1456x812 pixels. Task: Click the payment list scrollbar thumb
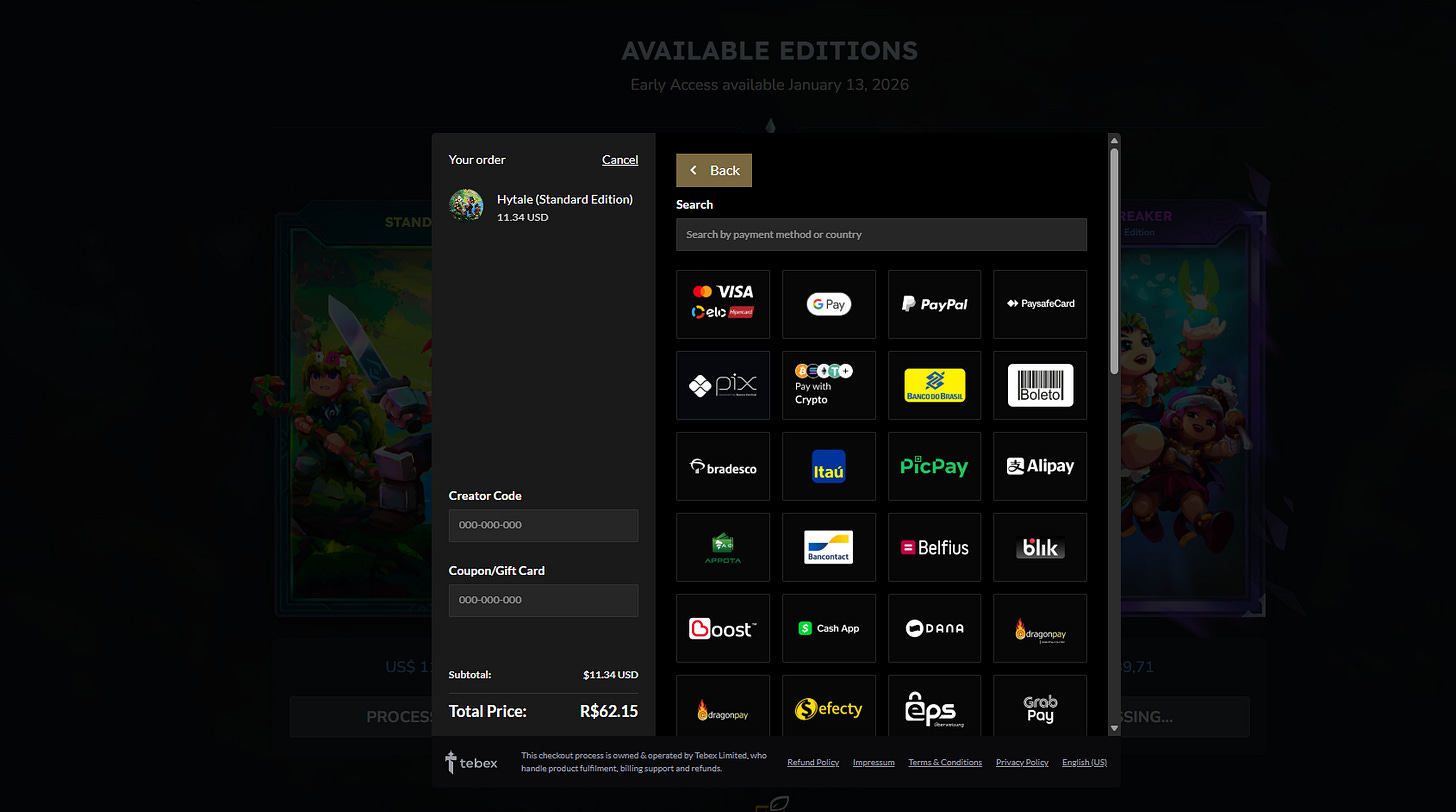coord(1114,262)
